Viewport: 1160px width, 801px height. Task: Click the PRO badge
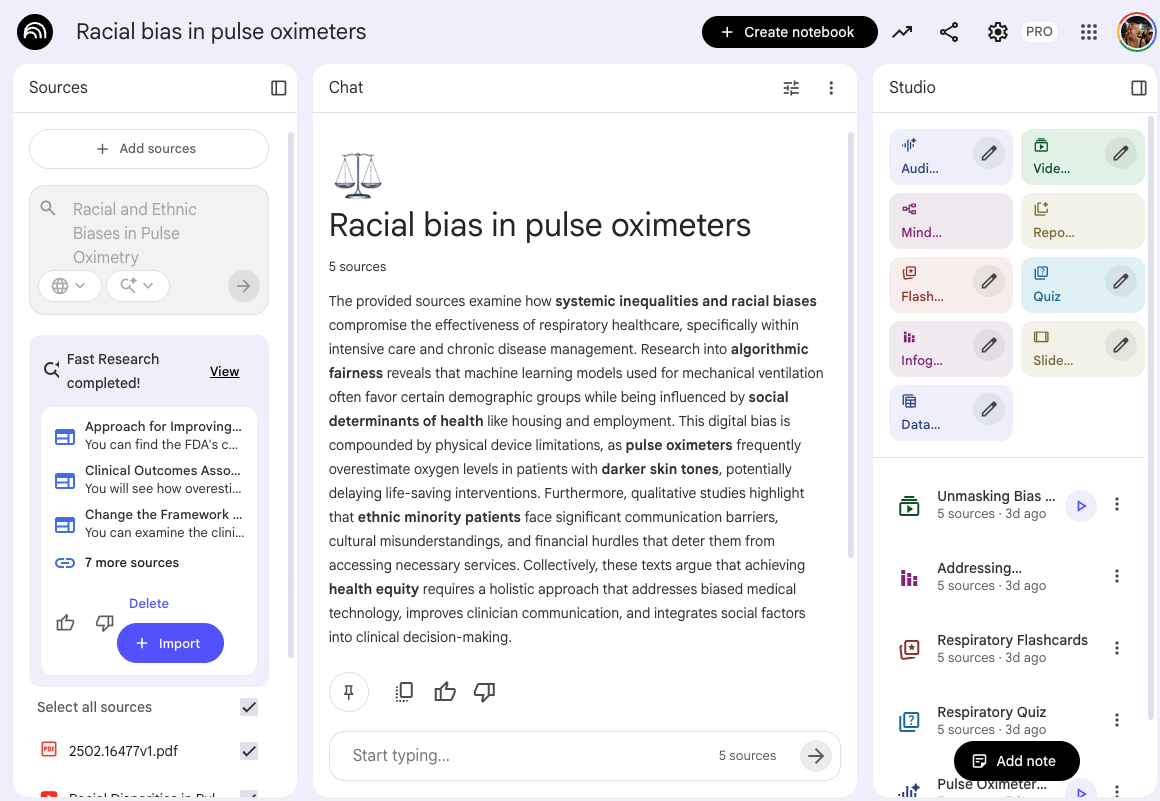(x=1039, y=32)
